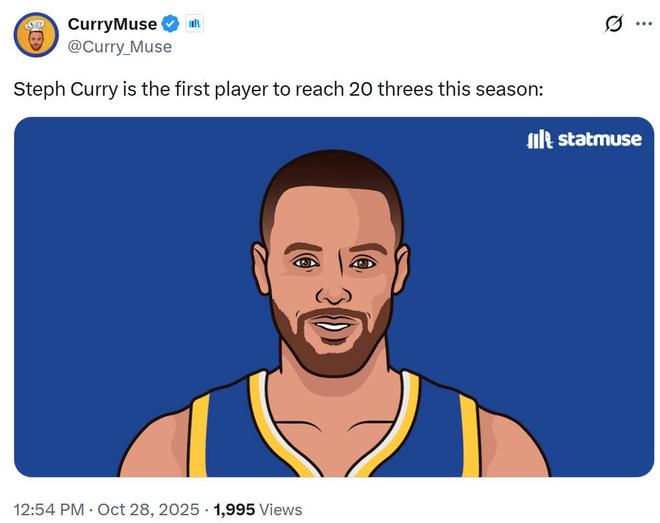
Task: Click the blue verified checkmark badge
Action: point(171,24)
